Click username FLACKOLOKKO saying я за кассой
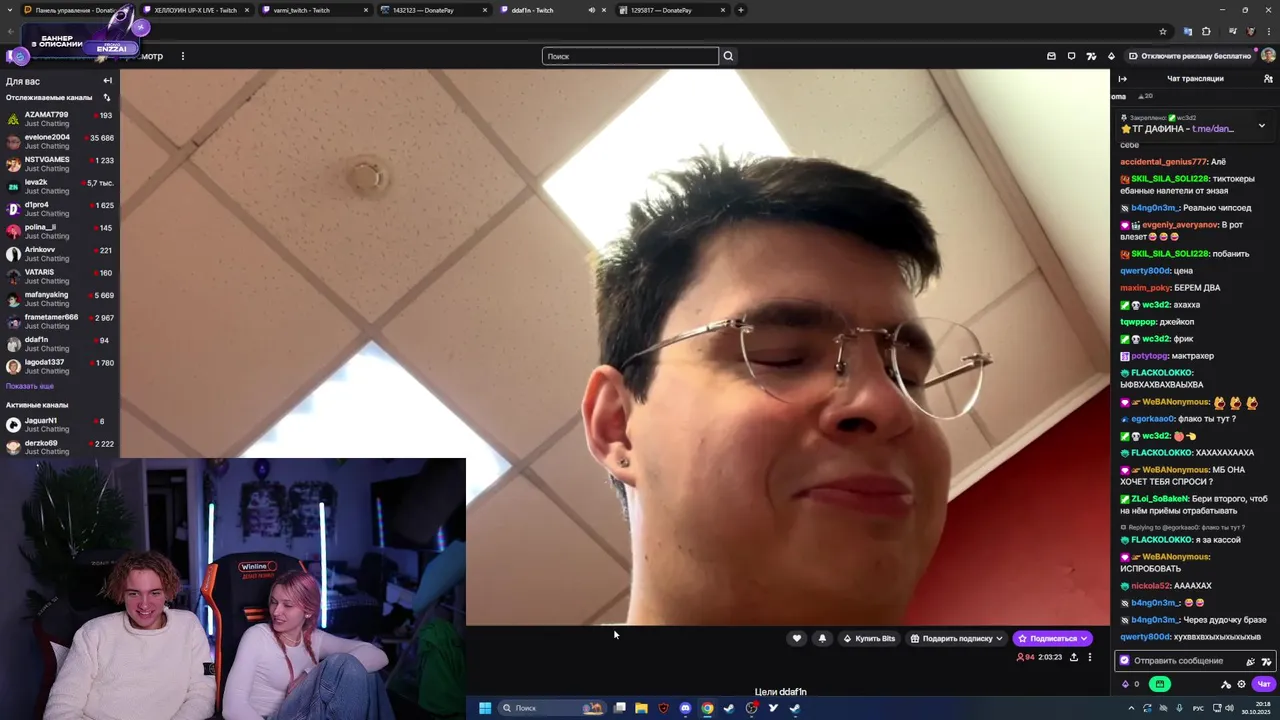The width and height of the screenshot is (1280, 720). pyautogui.click(x=1161, y=540)
